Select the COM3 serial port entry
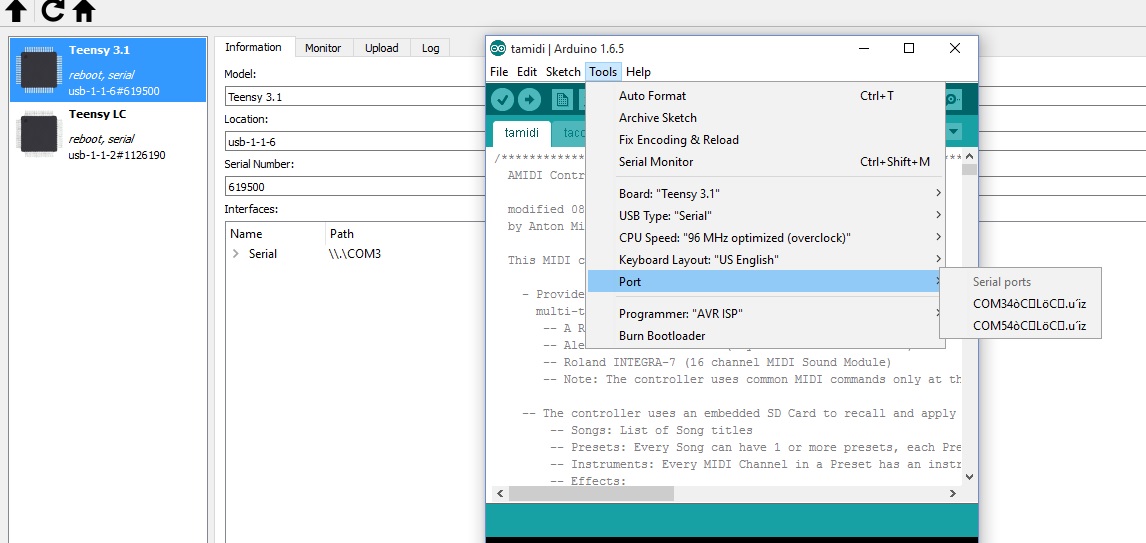The width and height of the screenshot is (1146, 543). (x=1020, y=304)
